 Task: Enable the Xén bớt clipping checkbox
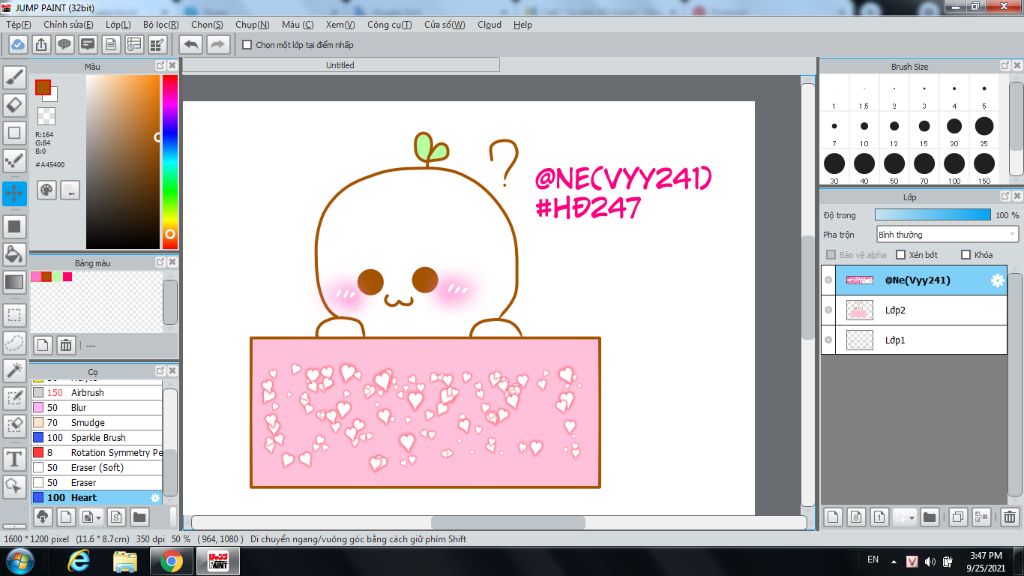tap(901, 255)
